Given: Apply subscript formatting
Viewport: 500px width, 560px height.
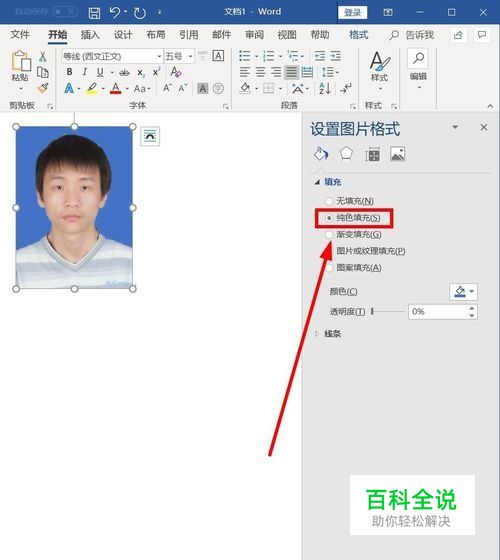Looking at the screenshot, I should [x=141, y=72].
